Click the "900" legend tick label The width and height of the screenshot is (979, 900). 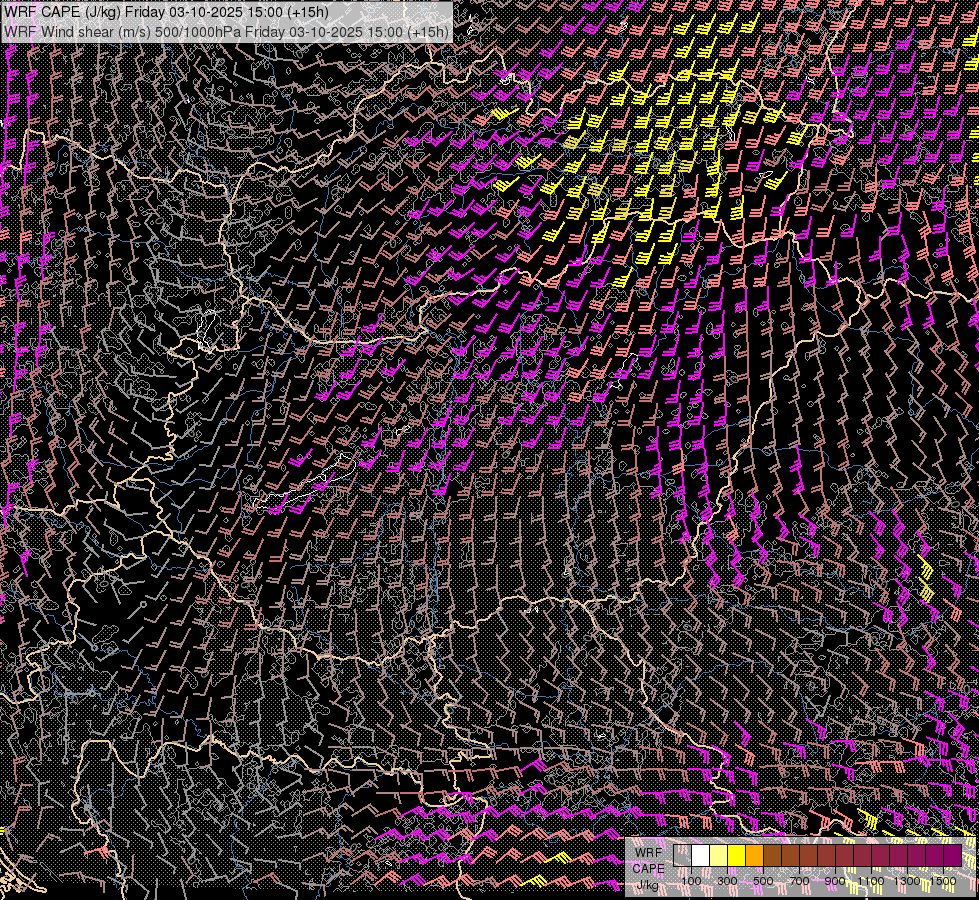click(835, 881)
